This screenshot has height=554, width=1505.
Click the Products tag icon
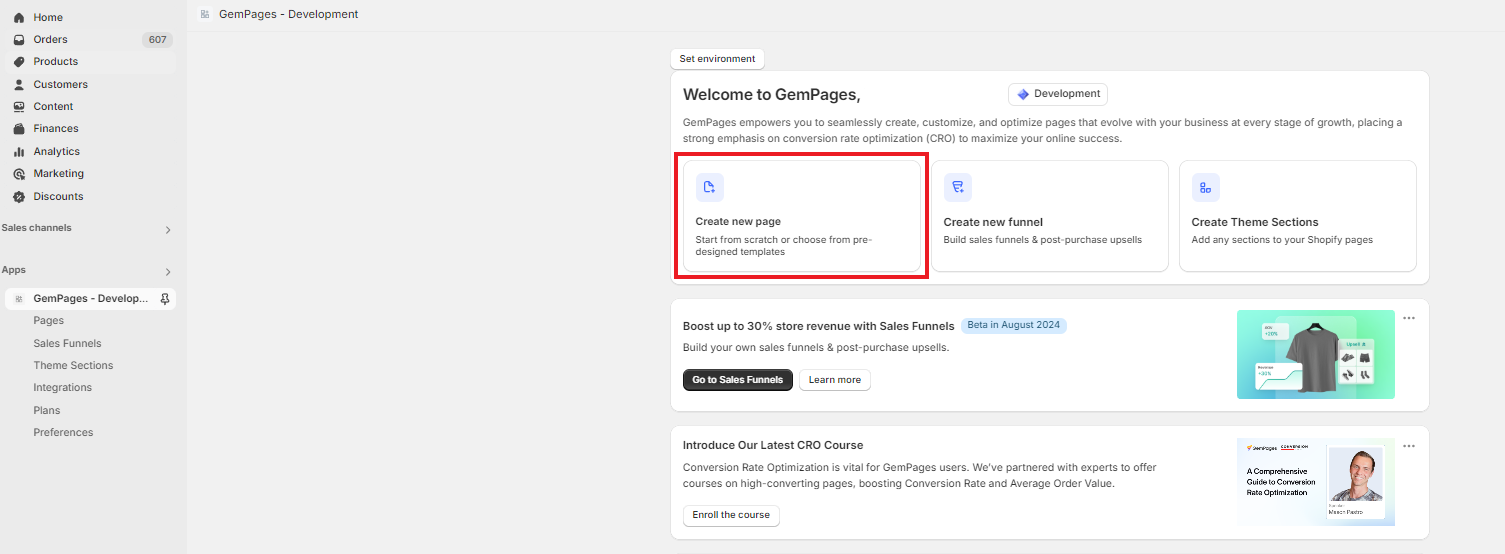pyautogui.click(x=18, y=62)
